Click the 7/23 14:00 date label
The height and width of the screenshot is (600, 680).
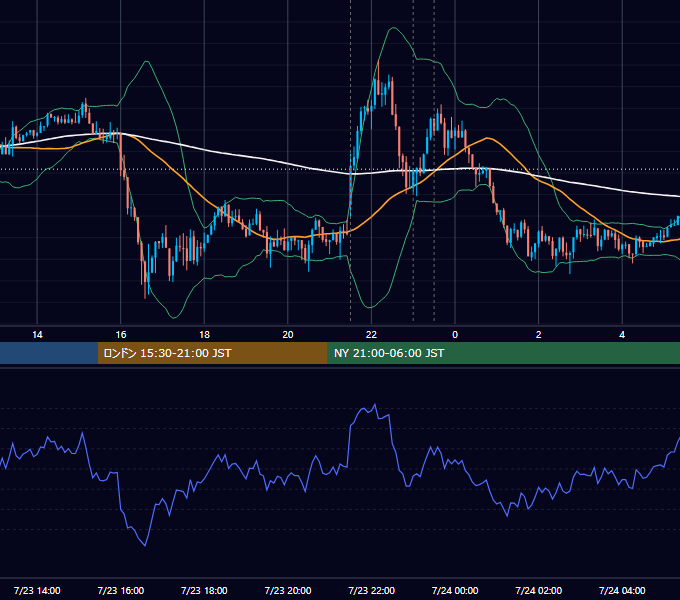tap(37, 590)
